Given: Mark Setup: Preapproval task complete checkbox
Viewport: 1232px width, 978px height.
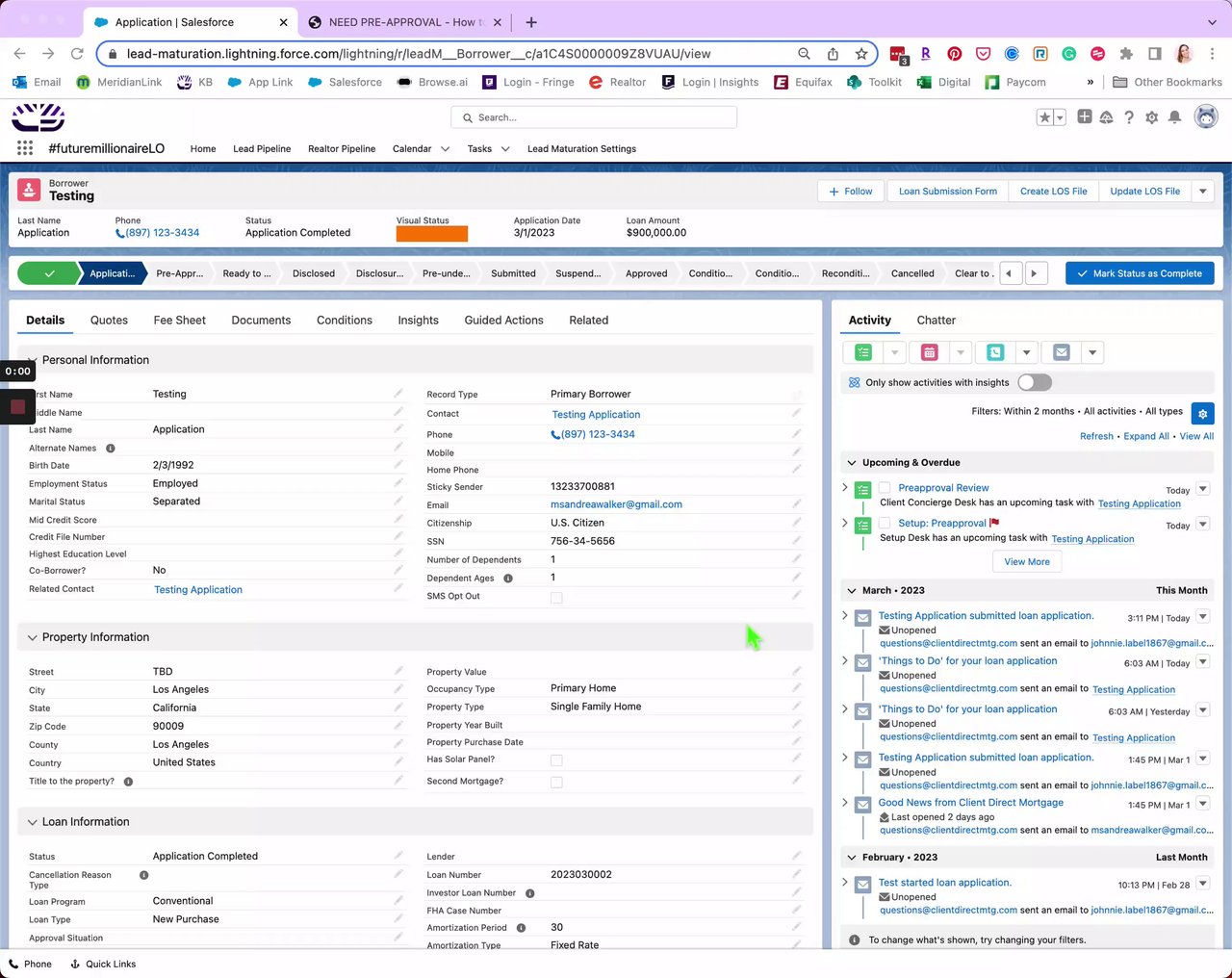Looking at the screenshot, I should [x=885, y=524].
